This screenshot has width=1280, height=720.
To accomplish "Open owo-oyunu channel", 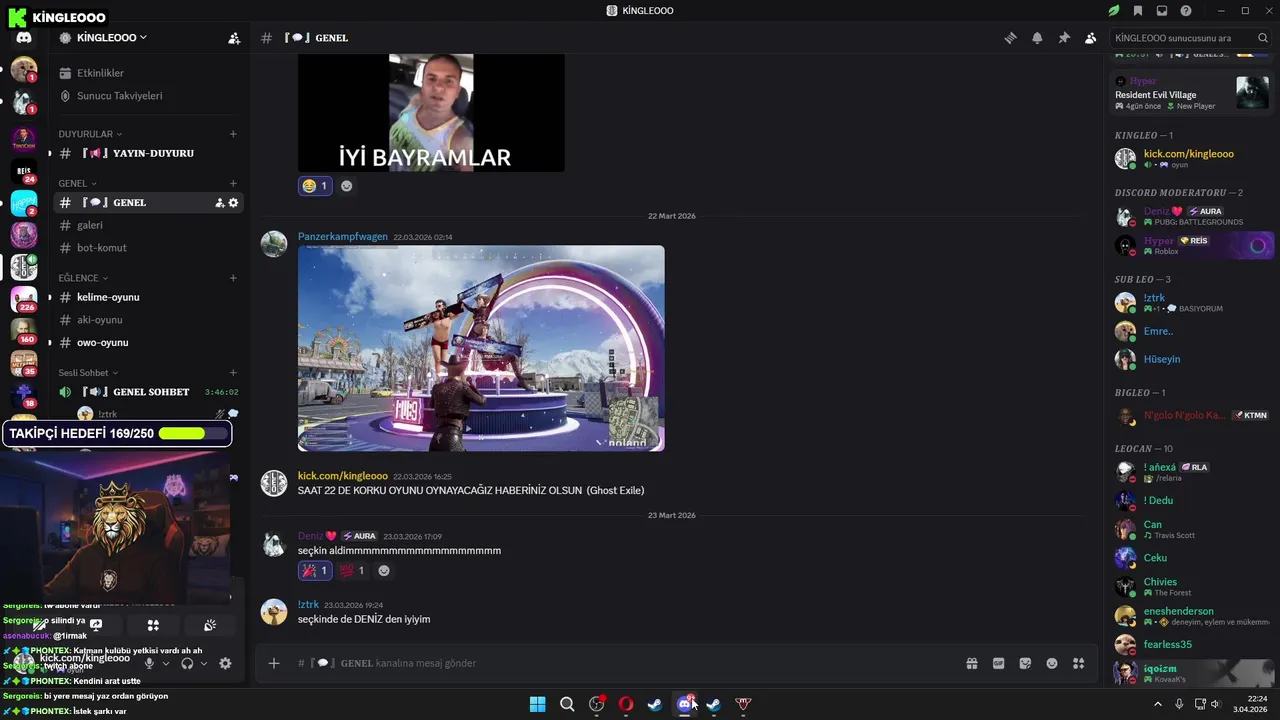I will 147,343.
